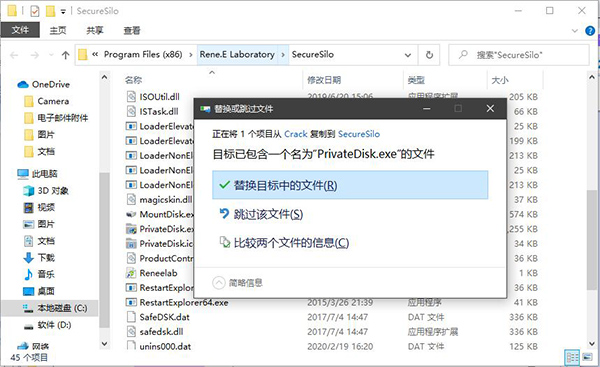The width and height of the screenshot is (600, 367).
Task: Select MountDisk executable icon
Action: coord(131,214)
